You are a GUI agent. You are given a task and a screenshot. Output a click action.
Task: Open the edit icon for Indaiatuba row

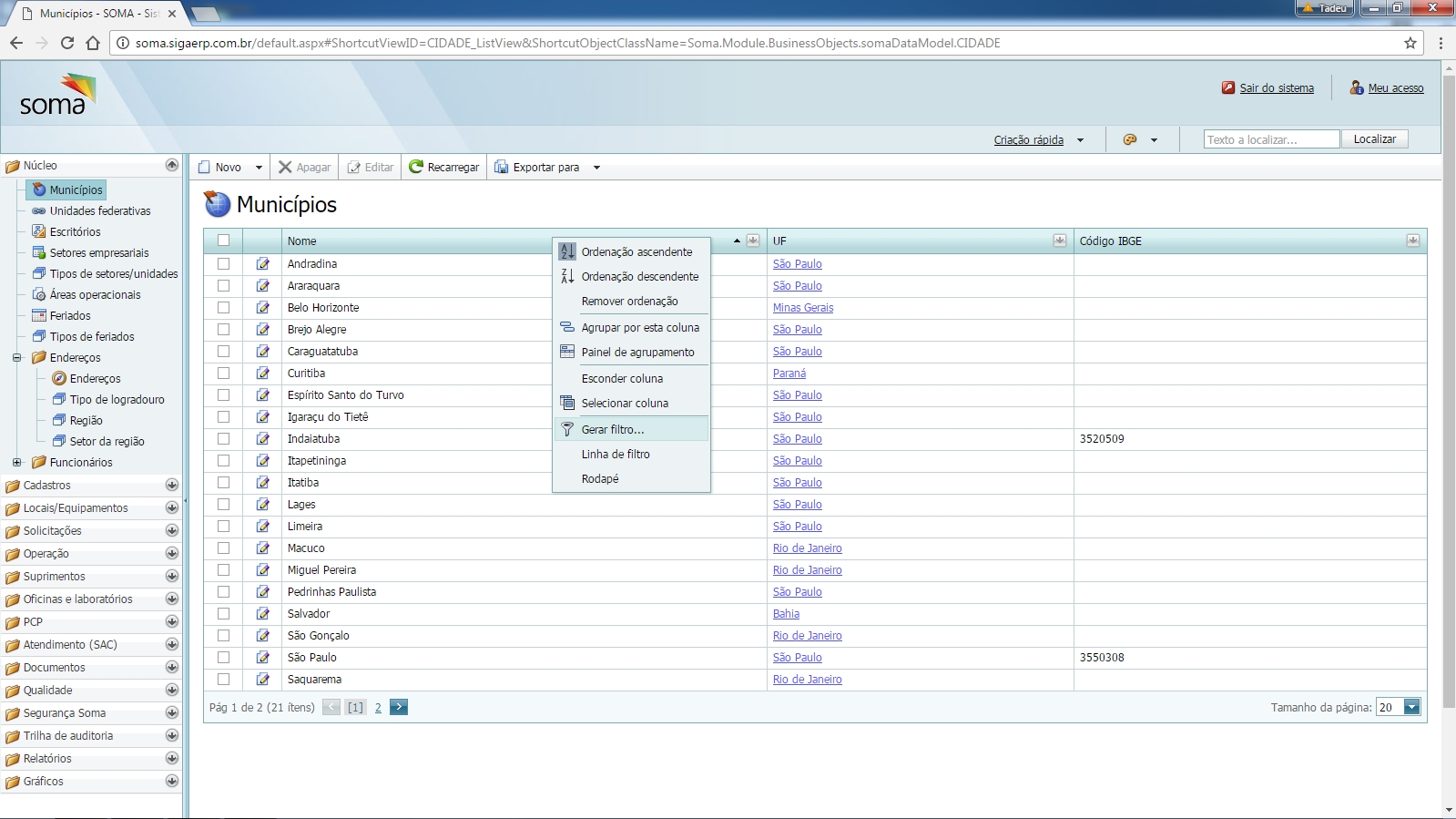[263, 438]
